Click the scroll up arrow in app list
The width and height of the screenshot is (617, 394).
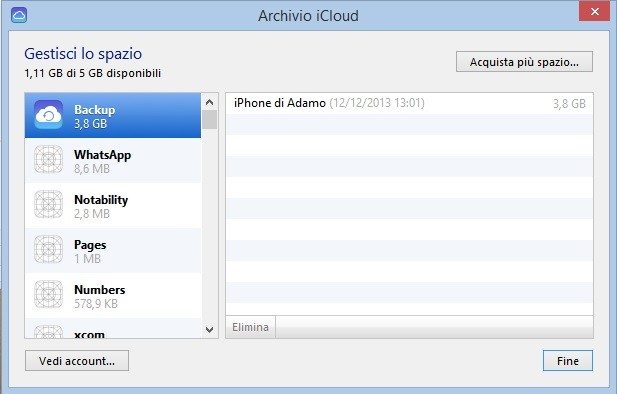click(209, 102)
